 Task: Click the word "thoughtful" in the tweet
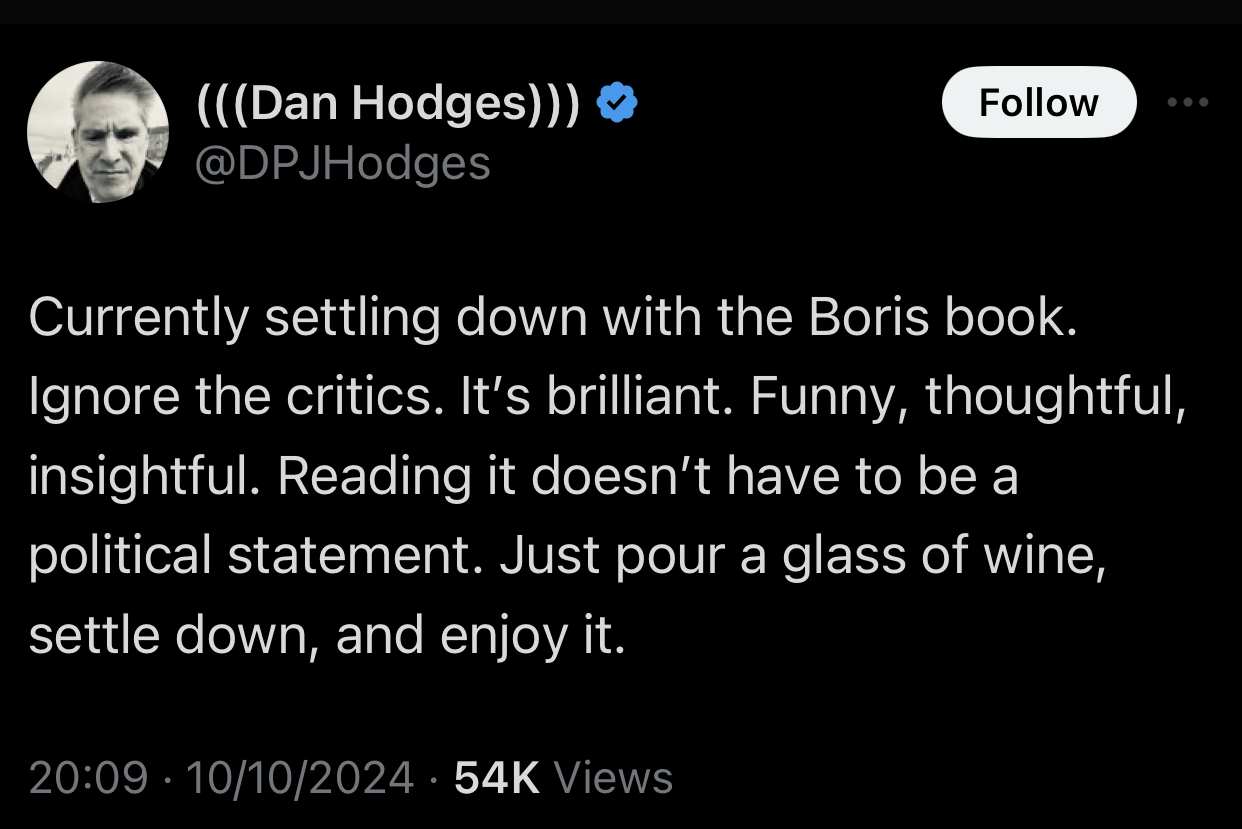[x=1046, y=397]
